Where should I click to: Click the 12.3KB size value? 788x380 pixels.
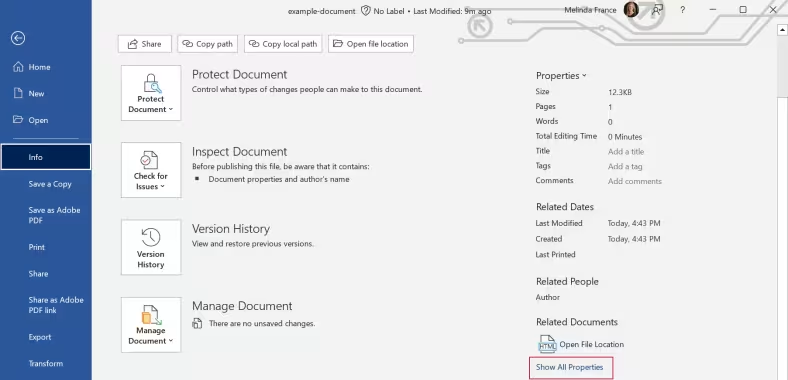620,92
